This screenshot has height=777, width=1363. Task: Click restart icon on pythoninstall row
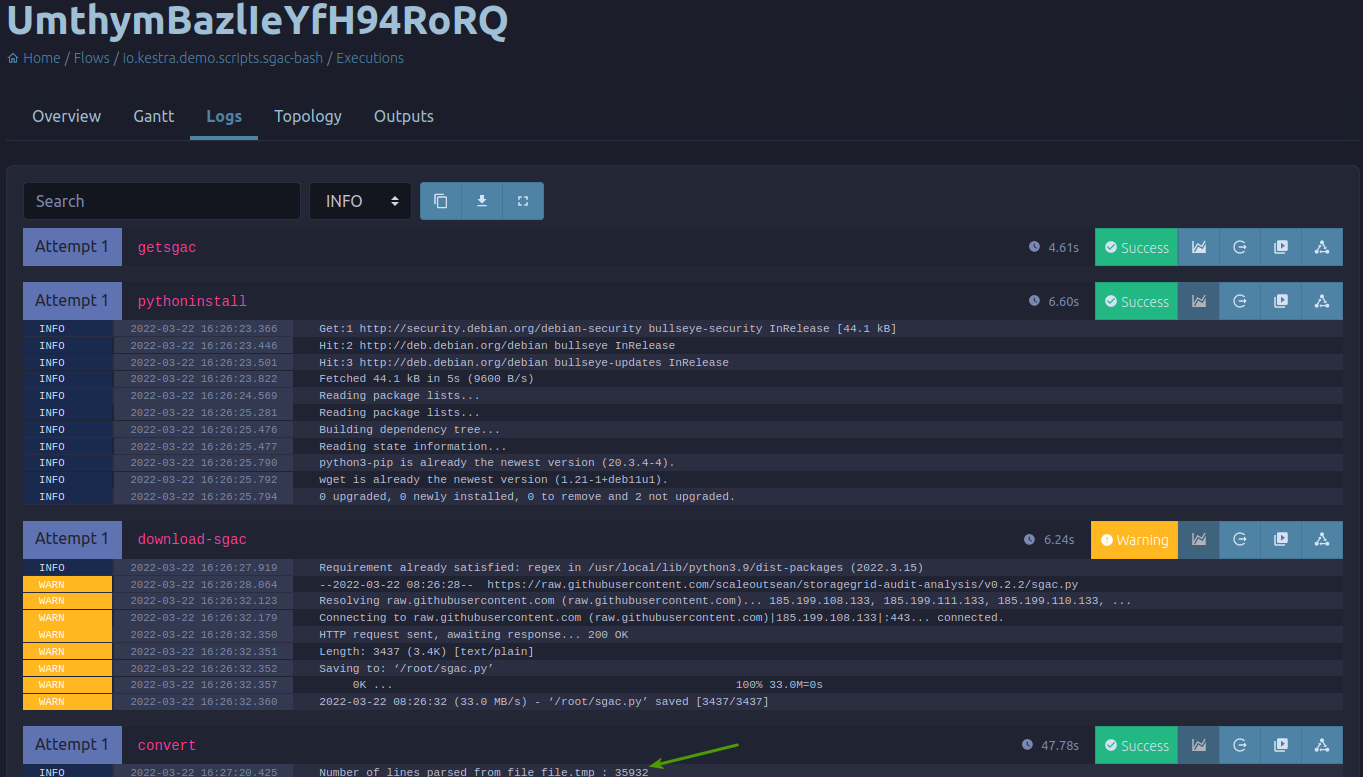[x=1281, y=301]
